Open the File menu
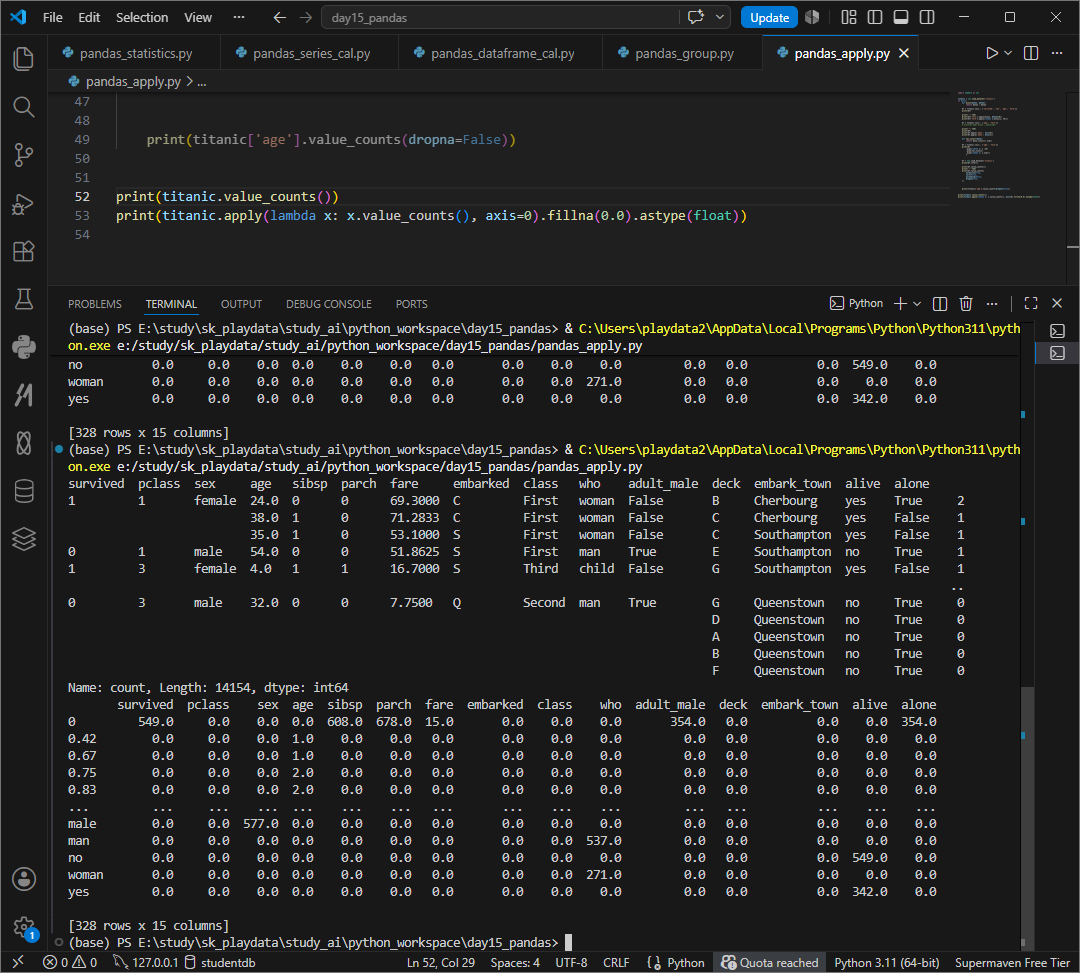 52,17
